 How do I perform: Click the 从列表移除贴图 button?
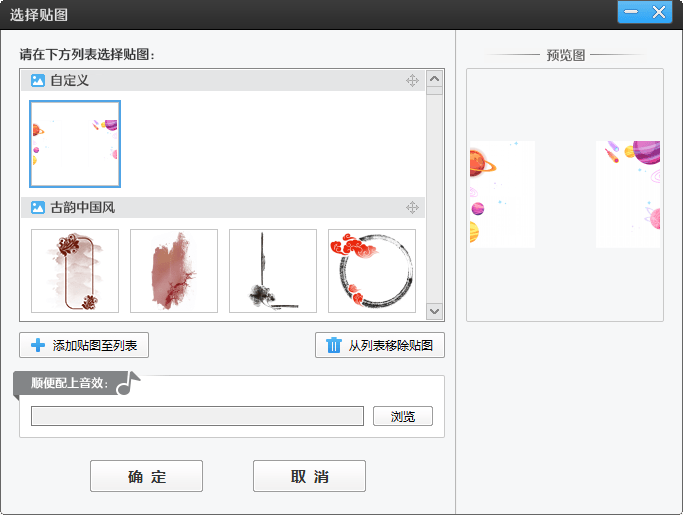pyautogui.click(x=380, y=345)
